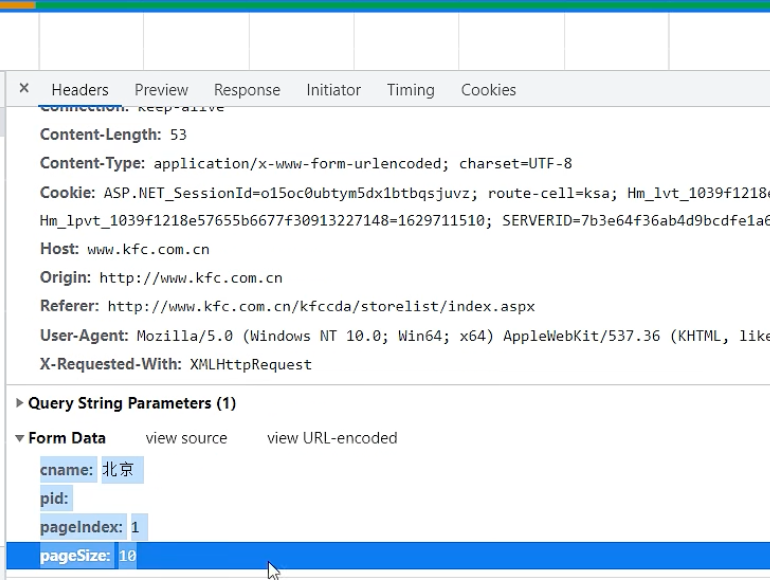This screenshot has height=580, width=770.
Task: Click the Content-Length header value 53
Action: [178, 135]
